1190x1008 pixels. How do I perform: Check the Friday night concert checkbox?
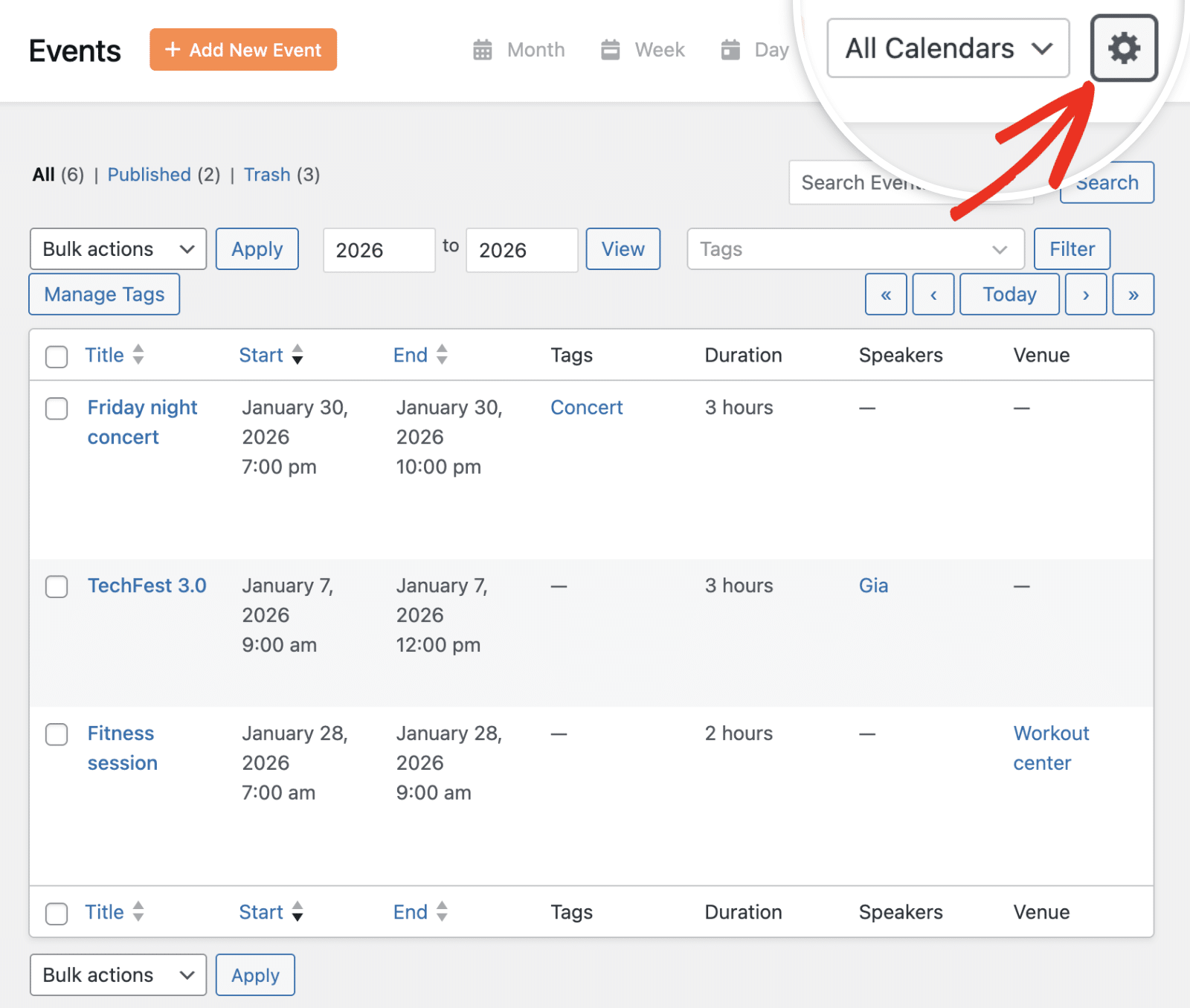click(57, 408)
